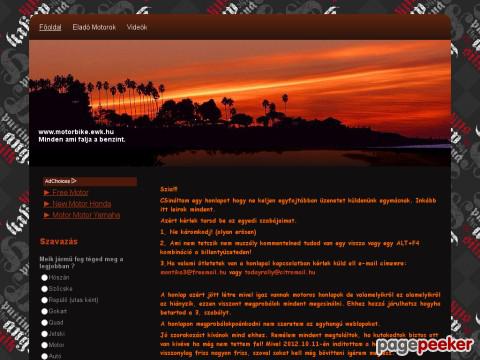
Task: Click the AdChoices triangle icon
Action: click(74, 181)
